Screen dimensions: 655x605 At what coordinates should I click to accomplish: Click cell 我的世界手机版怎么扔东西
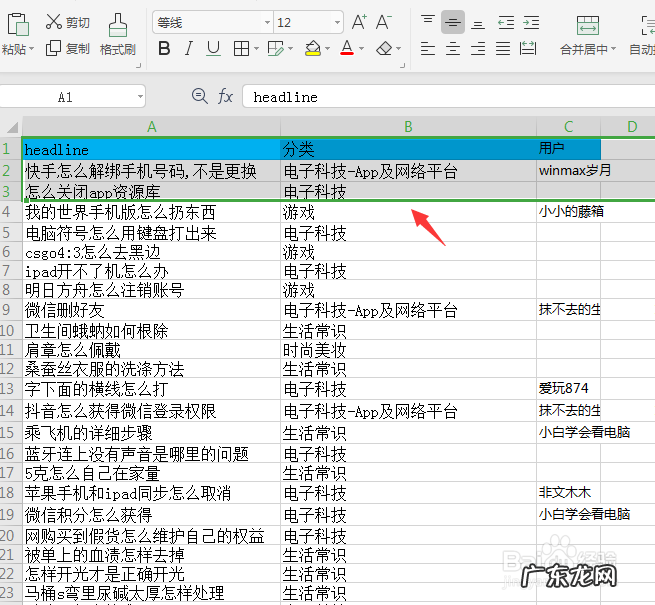(x=151, y=212)
